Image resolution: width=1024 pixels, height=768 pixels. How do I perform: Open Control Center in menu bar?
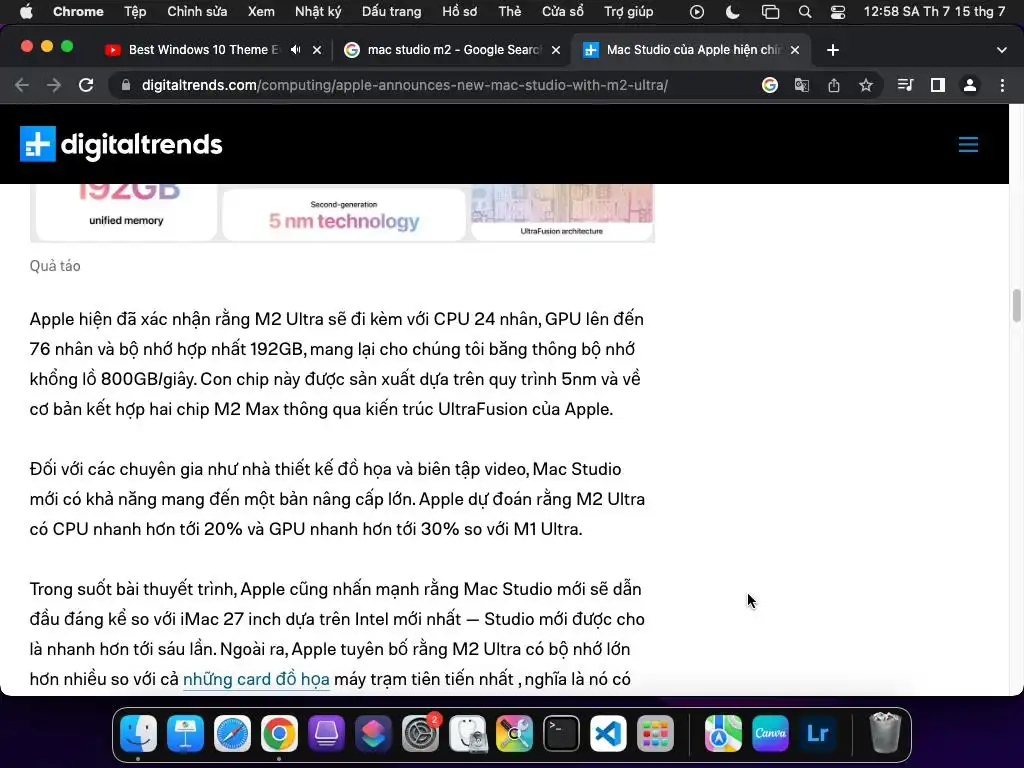tap(838, 12)
